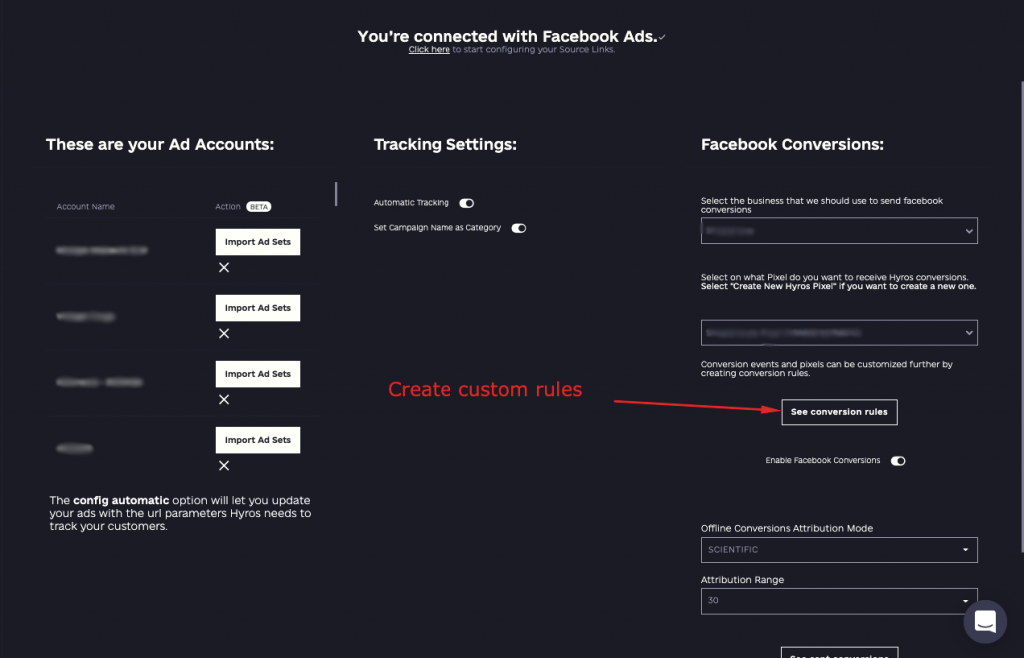Open the chat support bubble icon
The width and height of the screenshot is (1024, 658).
pyautogui.click(x=985, y=621)
